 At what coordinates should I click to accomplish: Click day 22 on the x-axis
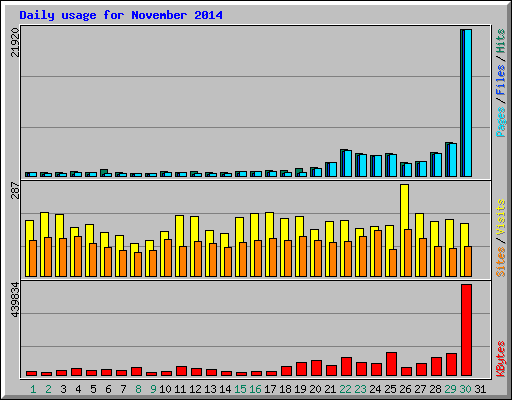345,389
